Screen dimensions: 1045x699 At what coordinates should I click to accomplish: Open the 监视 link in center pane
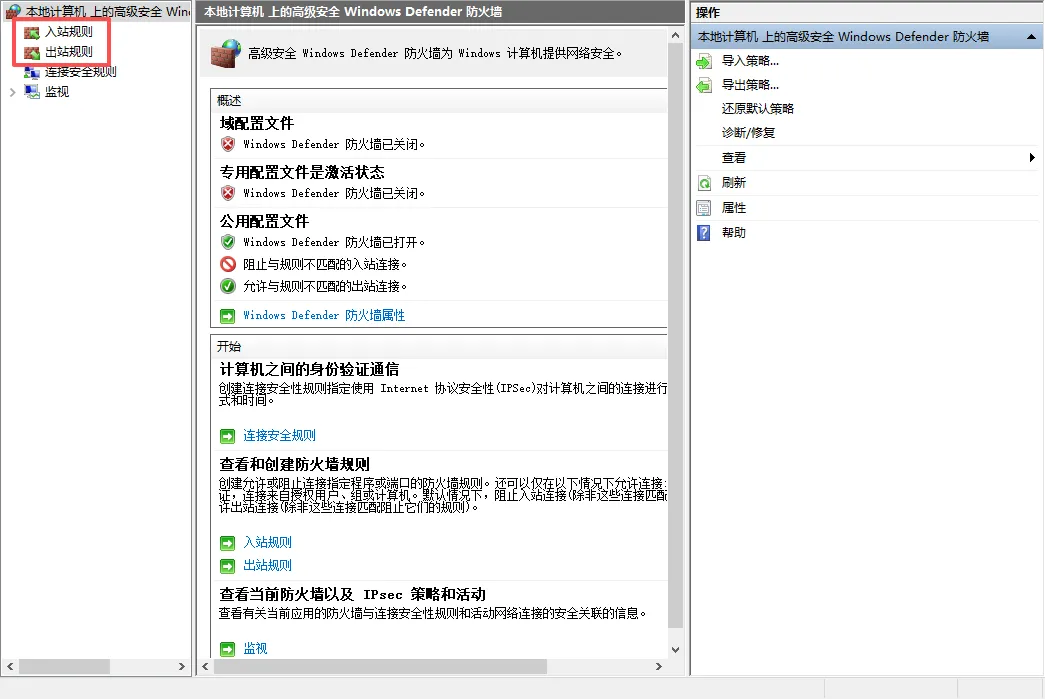(x=255, y=648)
